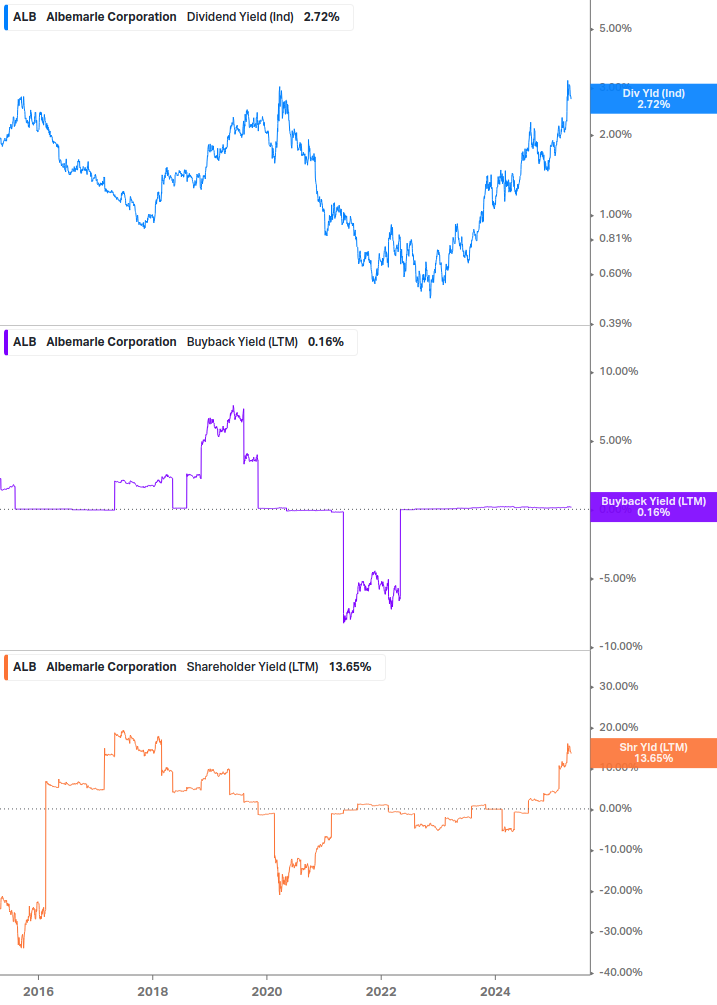Click the orange Shr Yld 13.65% axis tag

click(x=654, y=753)
